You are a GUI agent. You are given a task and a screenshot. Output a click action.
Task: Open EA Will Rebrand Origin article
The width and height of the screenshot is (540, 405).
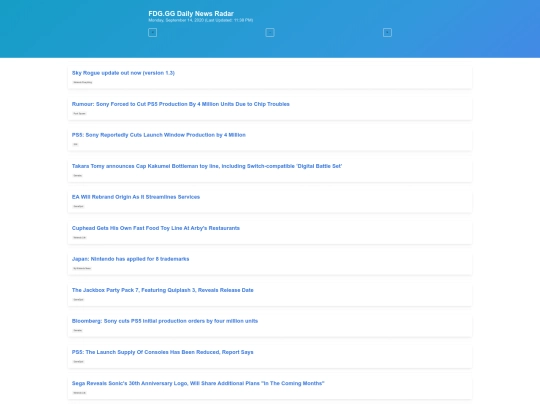tap(136, 197)
